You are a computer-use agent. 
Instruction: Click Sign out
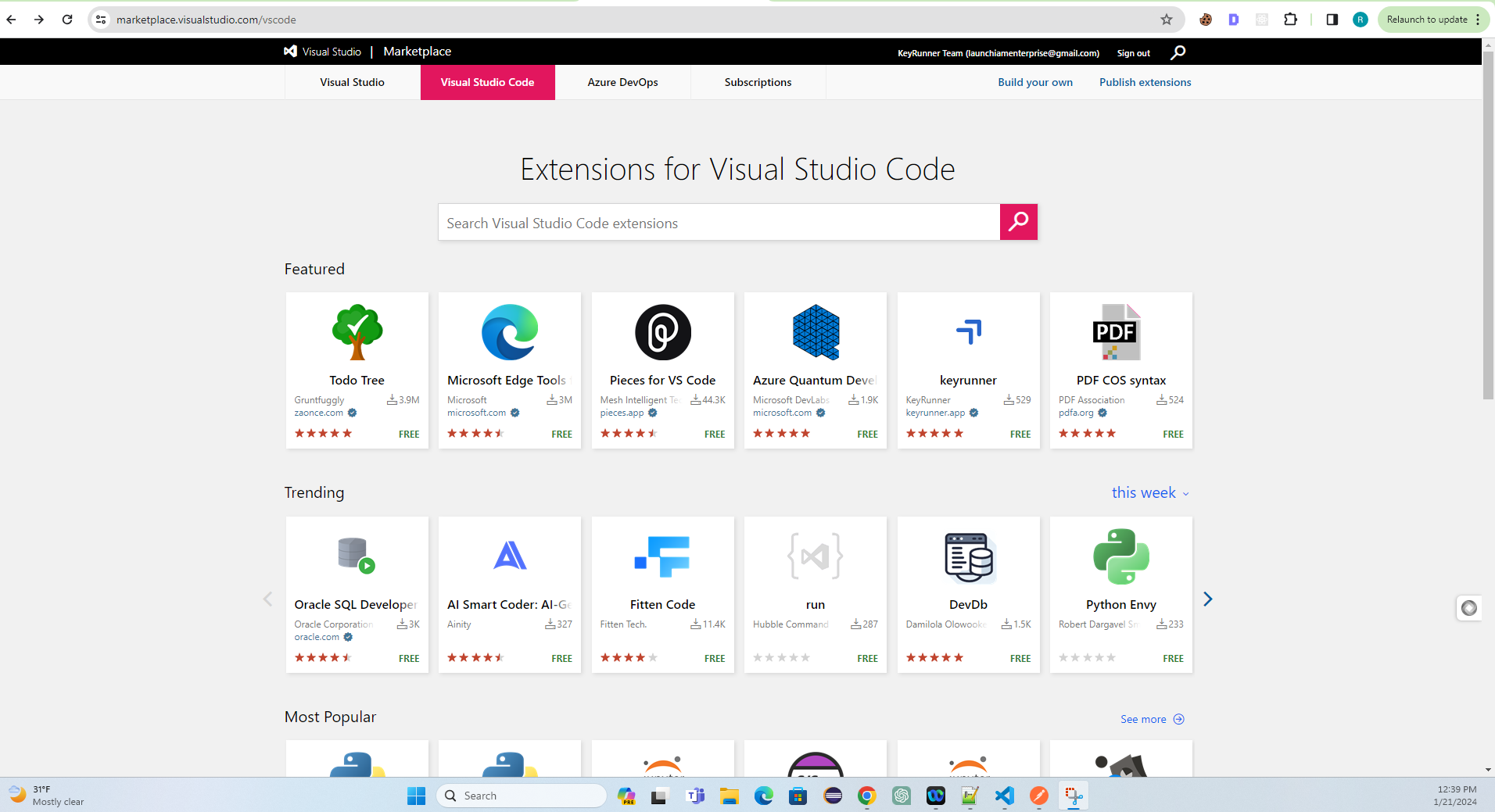1133,53
